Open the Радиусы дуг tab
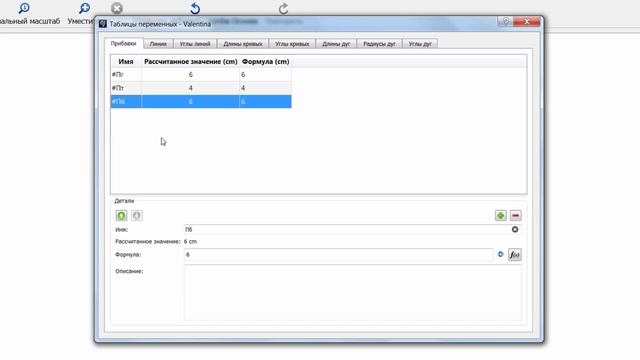The height and width of the screenshot is (360, 640). coord(379,44)
